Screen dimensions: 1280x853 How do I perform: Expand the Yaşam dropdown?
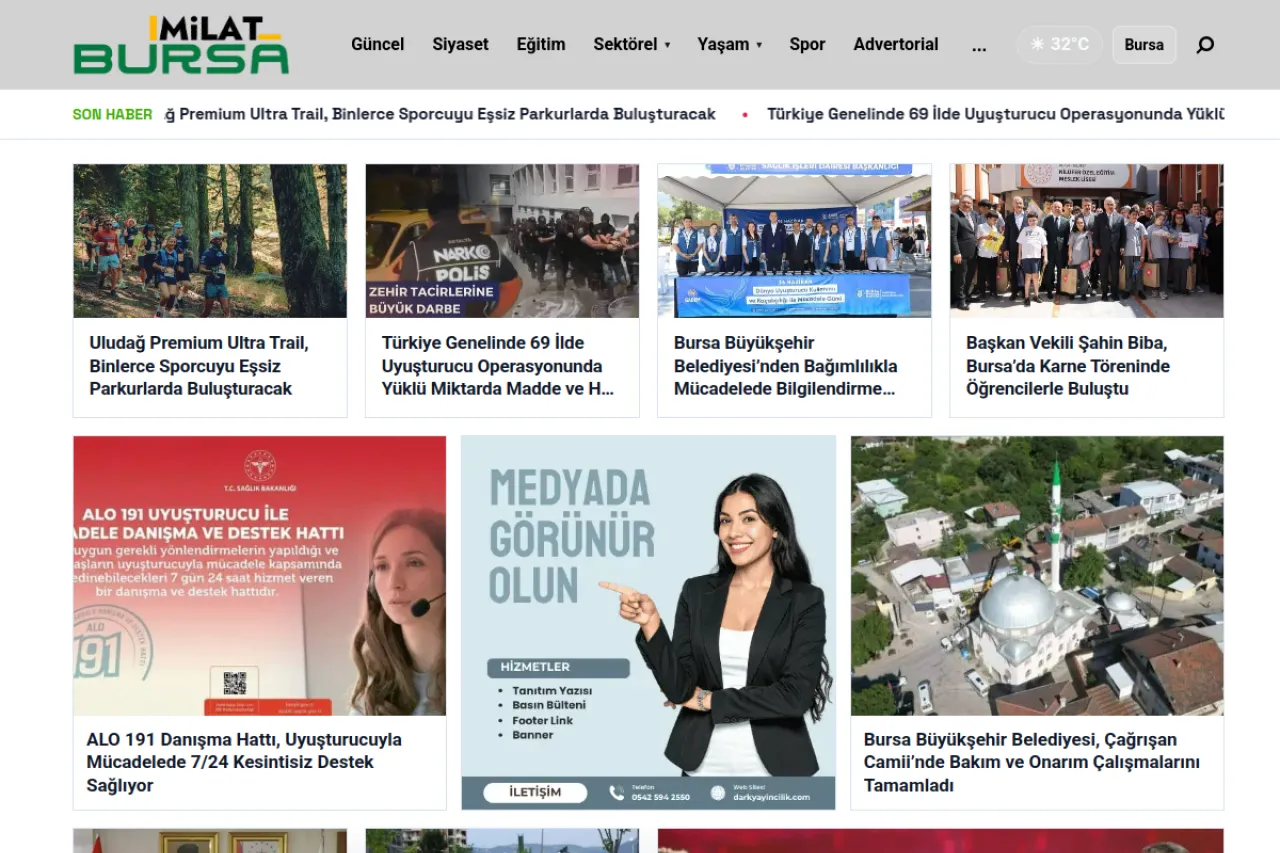click(x=730, y=44)
